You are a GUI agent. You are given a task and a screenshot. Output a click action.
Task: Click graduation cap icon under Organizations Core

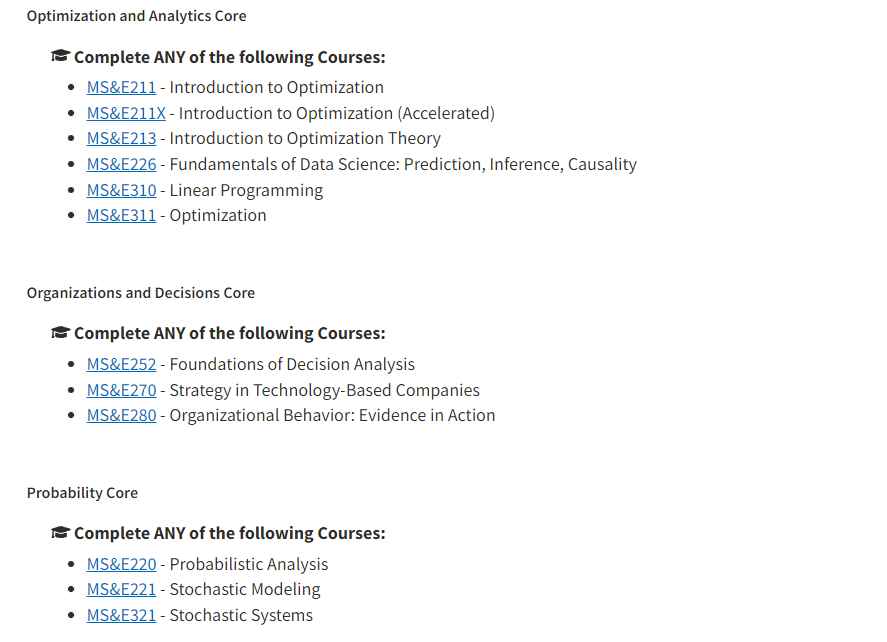tap(61, 332)
